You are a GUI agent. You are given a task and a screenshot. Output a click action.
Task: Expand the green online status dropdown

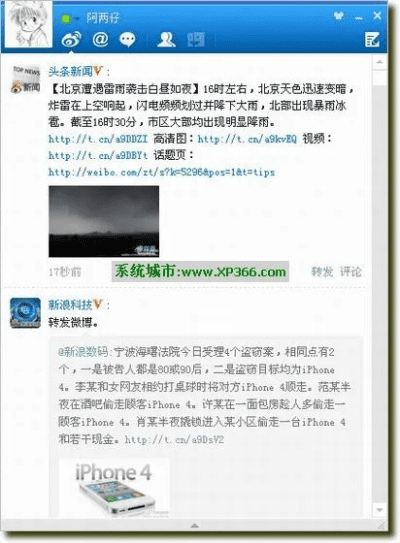(x=70, y=18)
